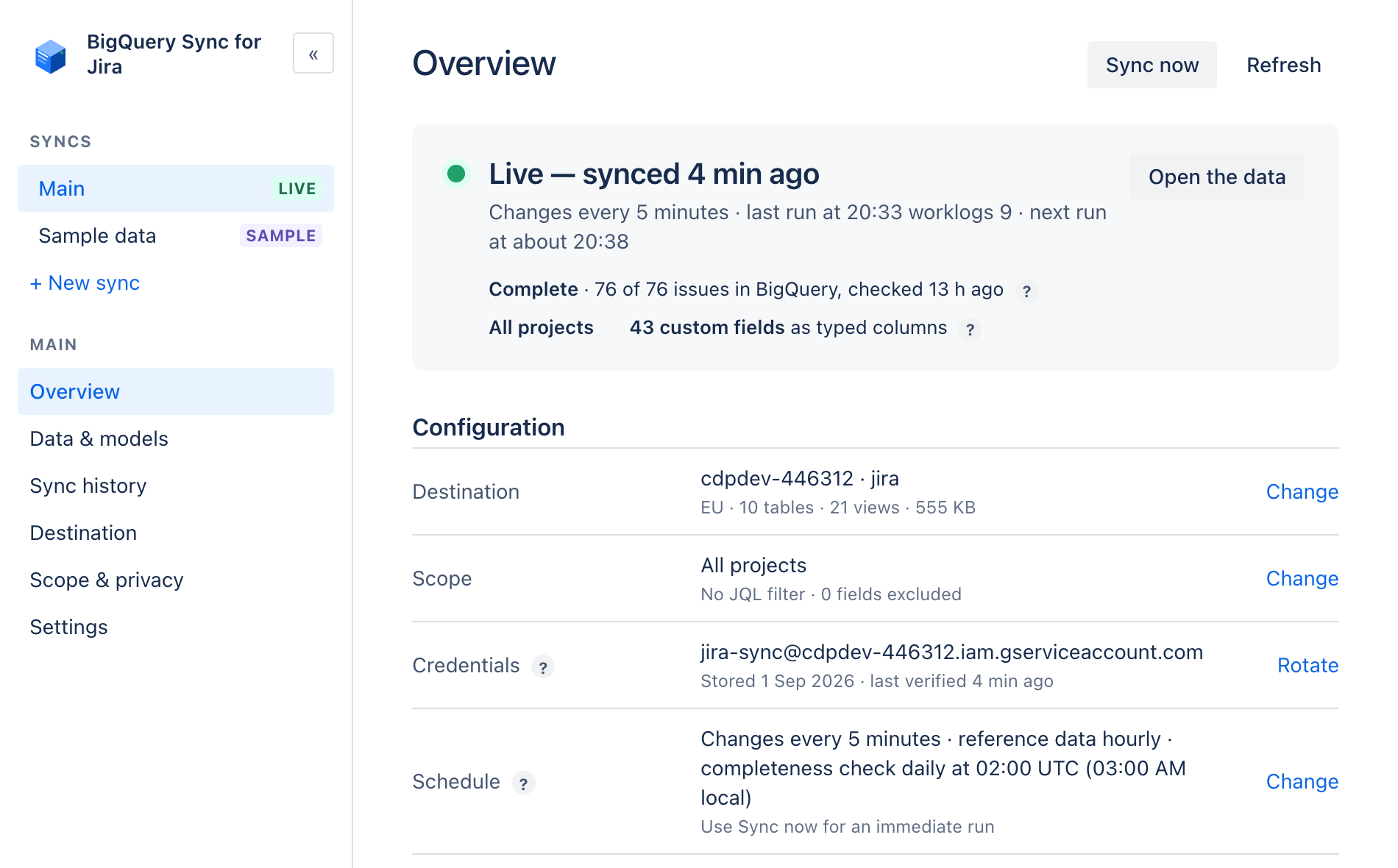Open the Overview section
Viewport: 1398px width, 868px height.
pos(176,391)
